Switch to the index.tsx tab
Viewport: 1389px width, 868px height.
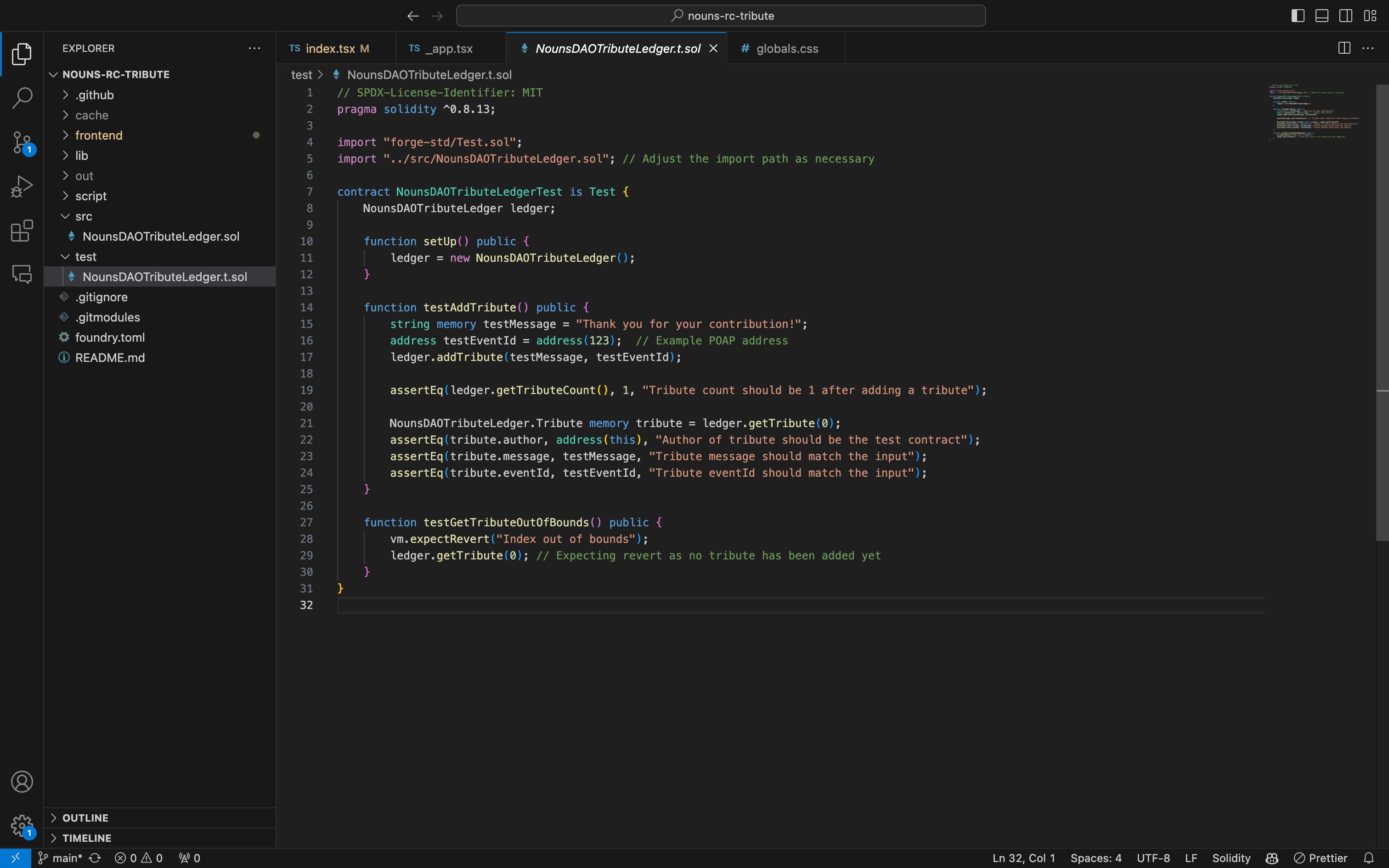pyautogui.click(x=329, y=48)
